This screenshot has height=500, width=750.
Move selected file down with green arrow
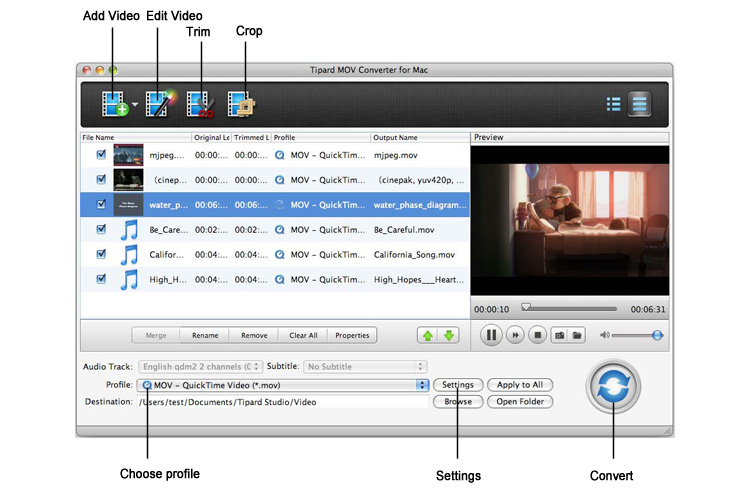click(x=449, y=335)
